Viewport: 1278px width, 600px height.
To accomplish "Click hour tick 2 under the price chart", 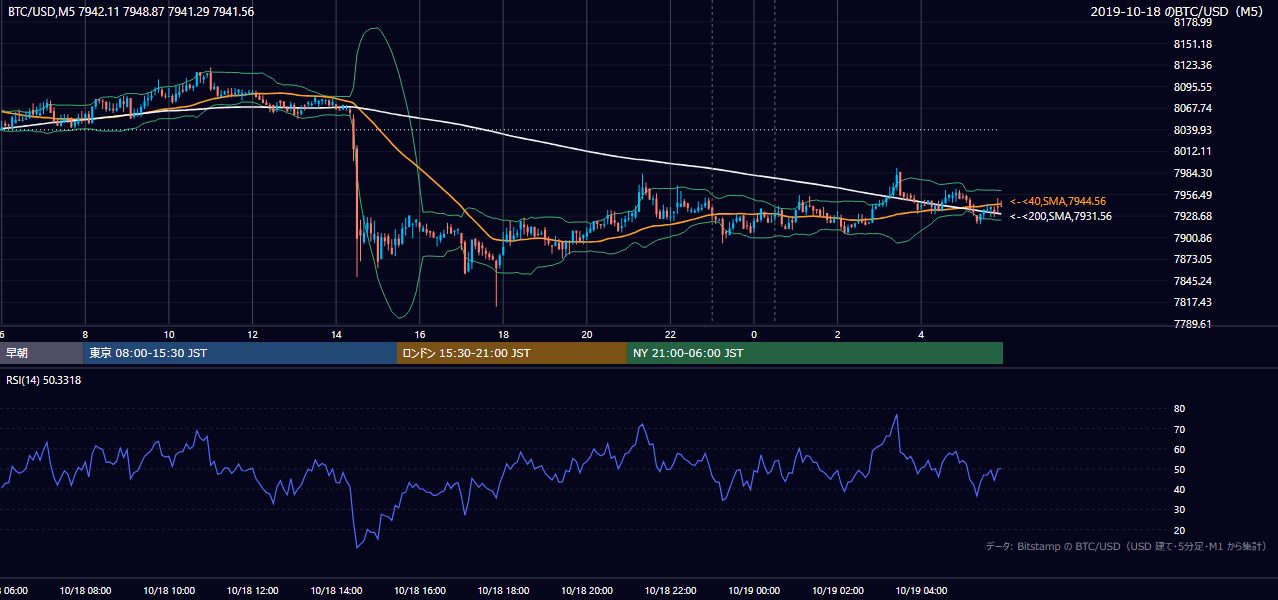I will click(838, 334).
